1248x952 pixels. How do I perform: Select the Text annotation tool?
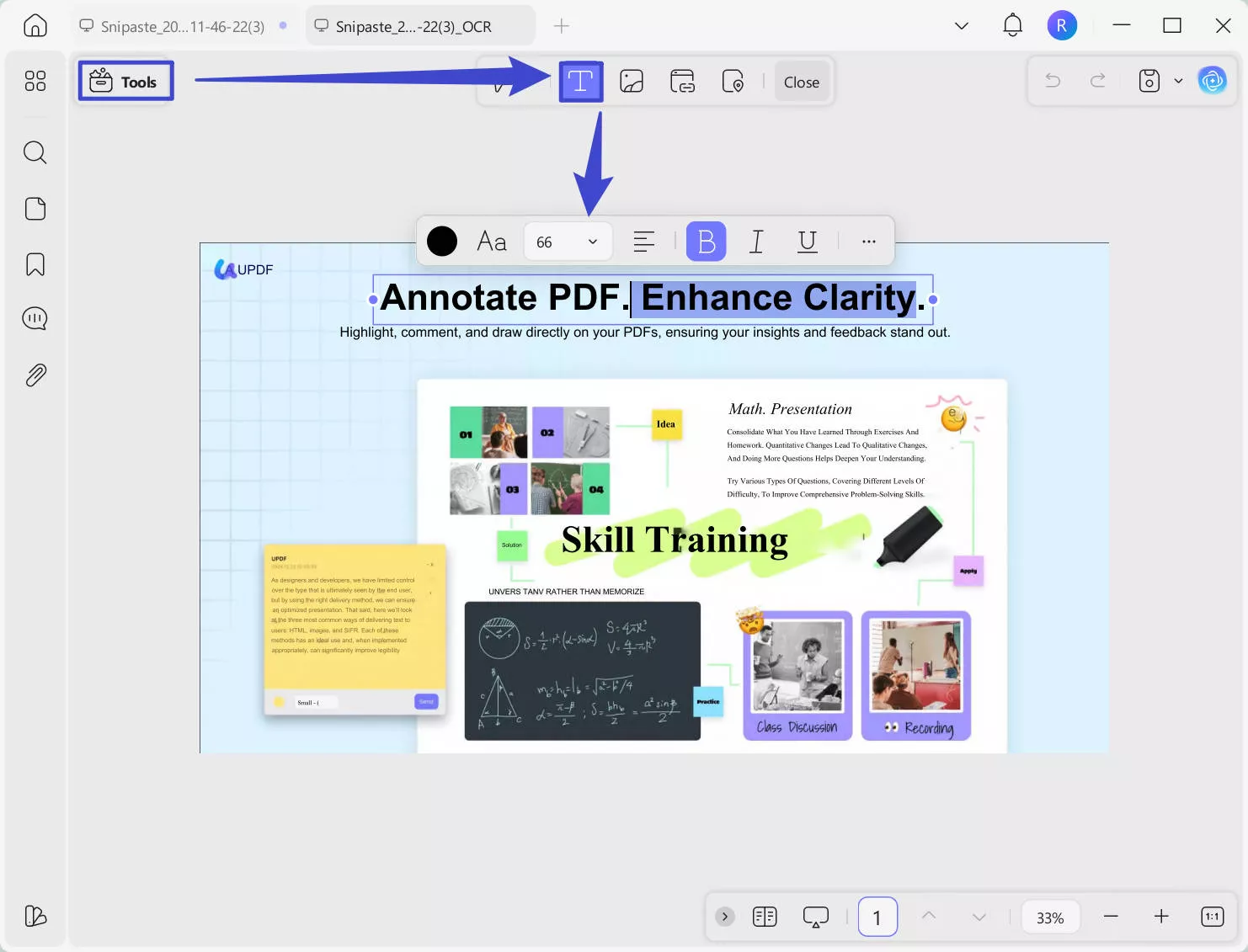click(x=581, y=81)
